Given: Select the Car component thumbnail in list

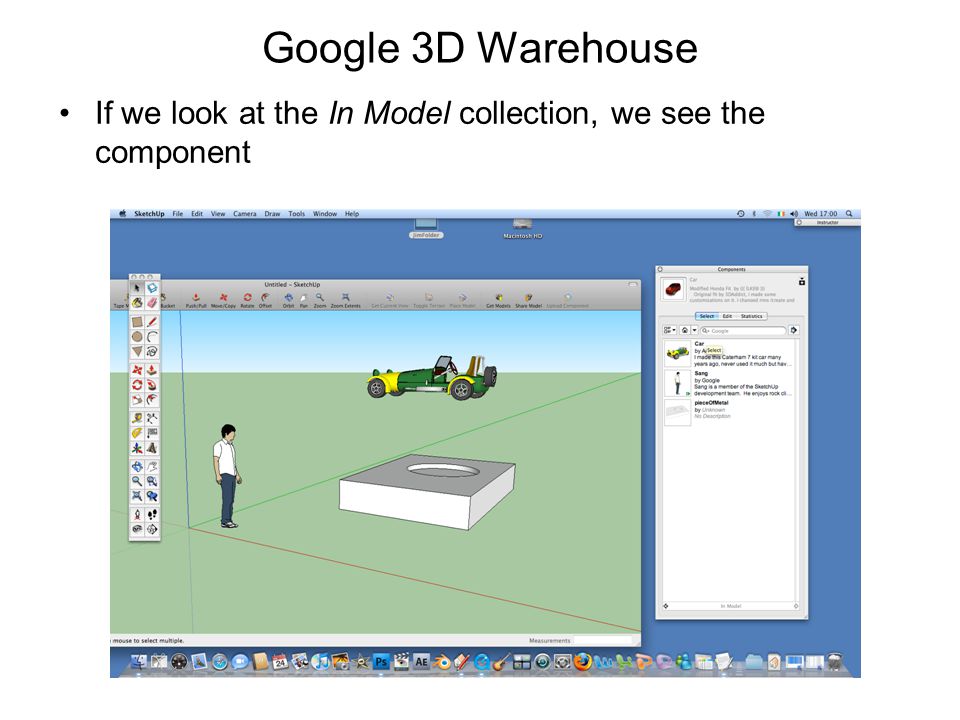Looking at the screenshot, I should click(x=677, y=352).
